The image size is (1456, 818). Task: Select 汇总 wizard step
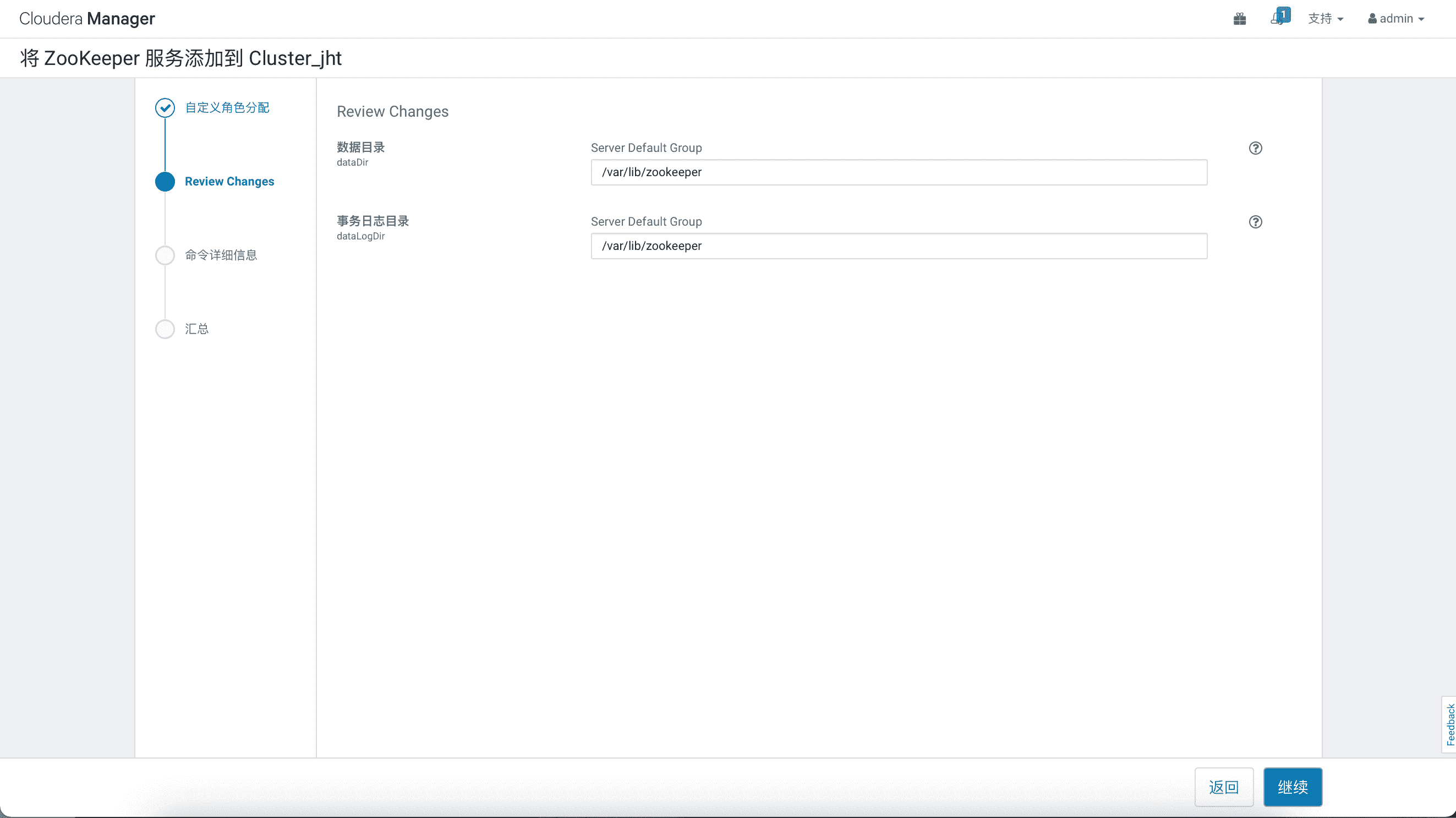(x=196, y=329)
